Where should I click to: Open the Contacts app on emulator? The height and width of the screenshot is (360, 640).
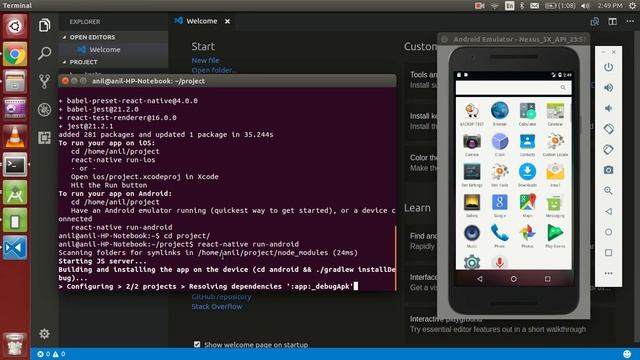pyautogui.click(x=527, y=144)
